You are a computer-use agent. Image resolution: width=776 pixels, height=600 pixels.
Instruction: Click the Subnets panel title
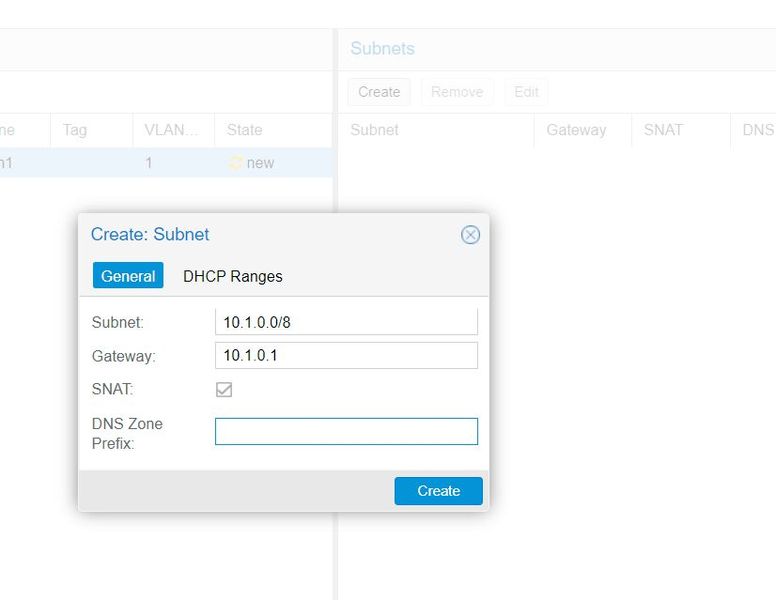tap(383, 49)
